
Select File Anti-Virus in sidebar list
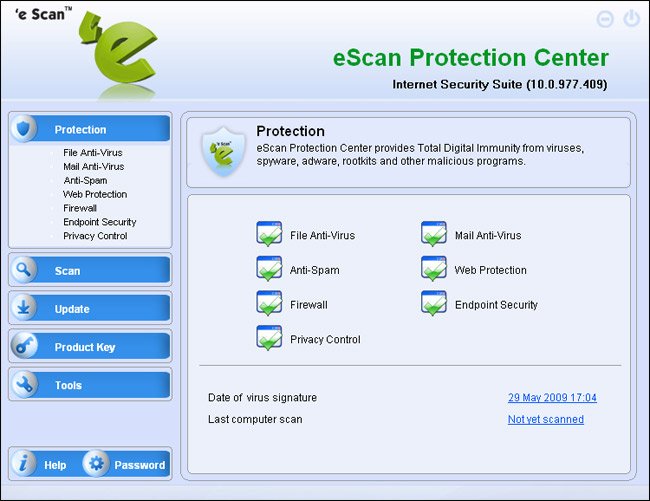[x=93, y=152]
